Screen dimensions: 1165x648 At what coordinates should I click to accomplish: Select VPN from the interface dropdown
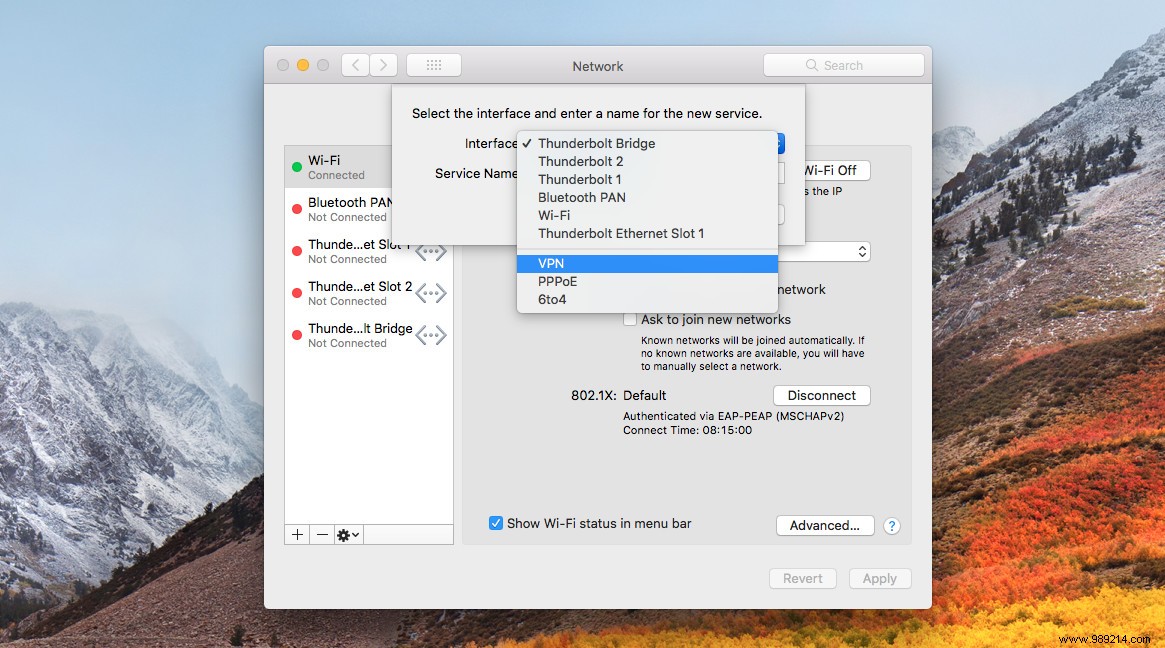(x=647, y=263)
